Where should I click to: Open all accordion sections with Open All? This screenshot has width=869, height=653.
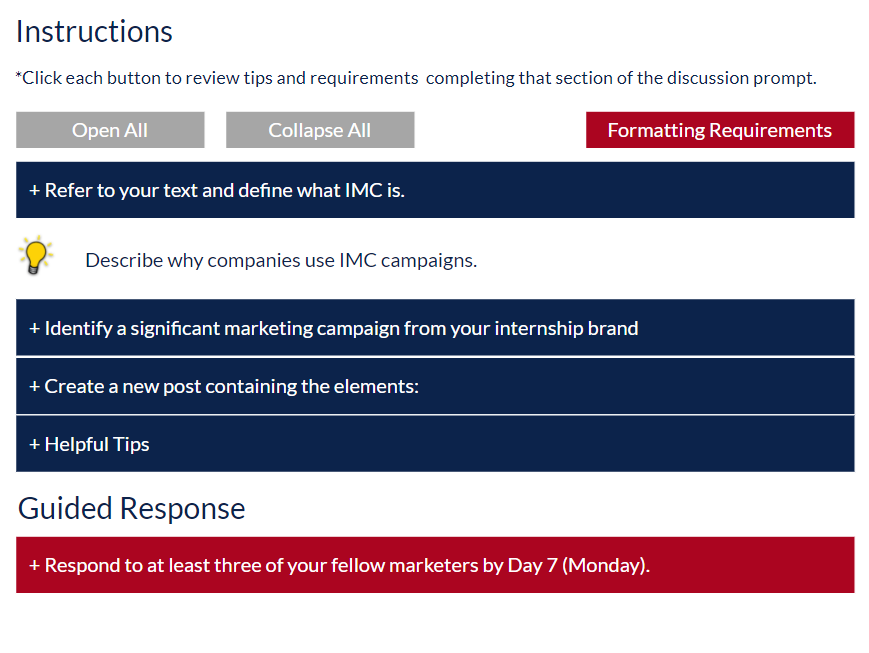(x=110, y=130)
